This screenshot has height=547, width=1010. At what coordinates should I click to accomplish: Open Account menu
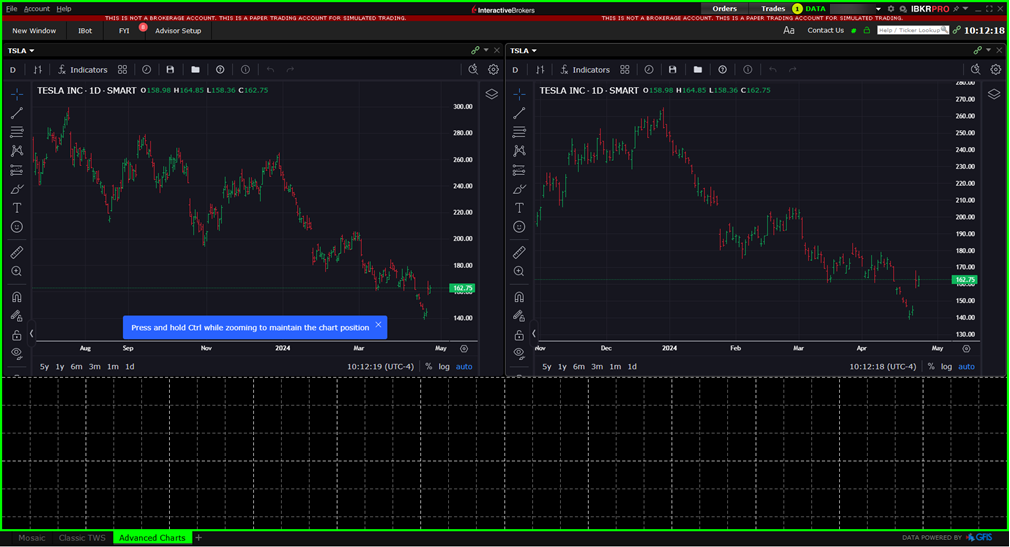pos(37,9)
